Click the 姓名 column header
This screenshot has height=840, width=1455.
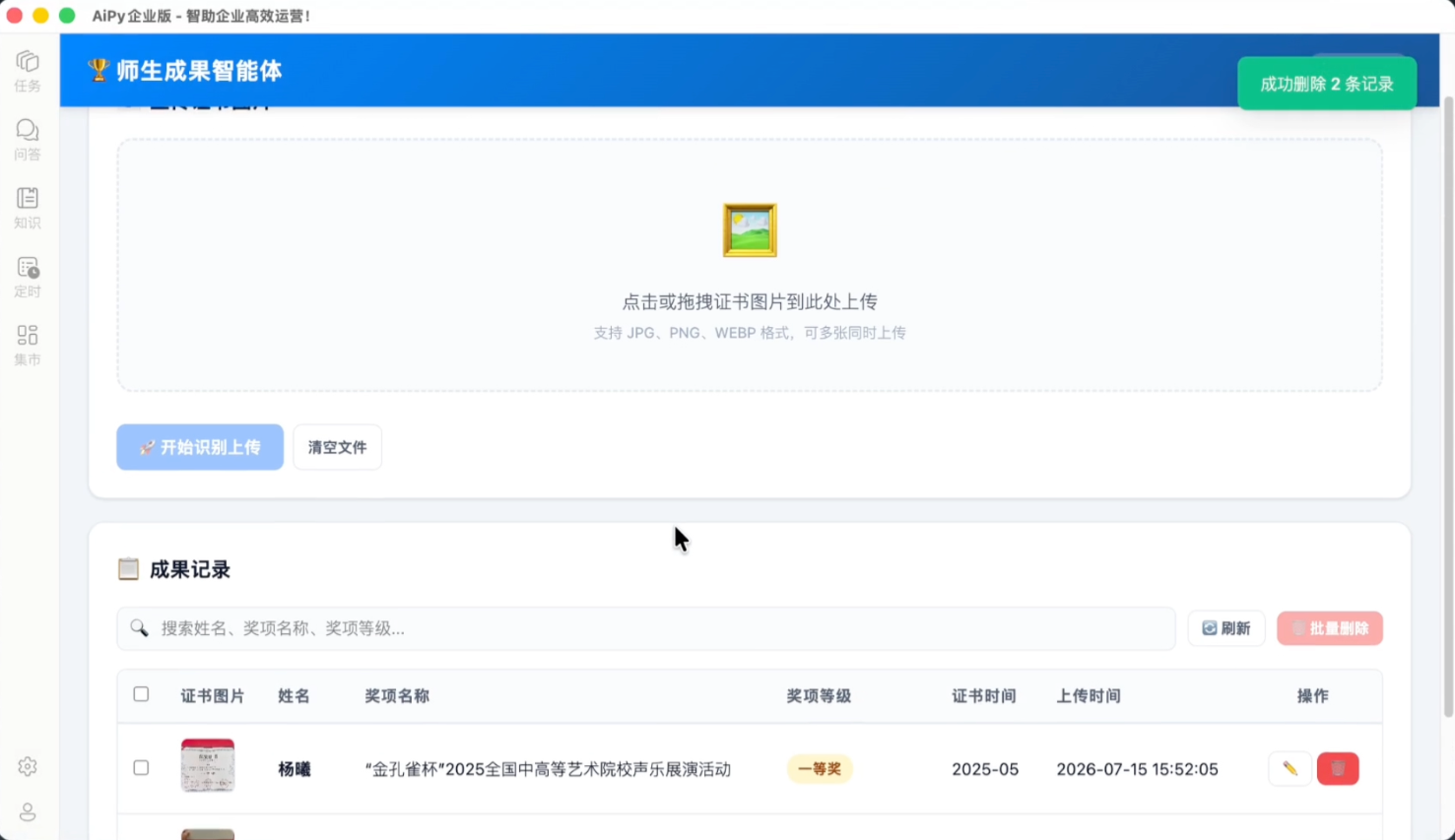(x=294, y=696)
